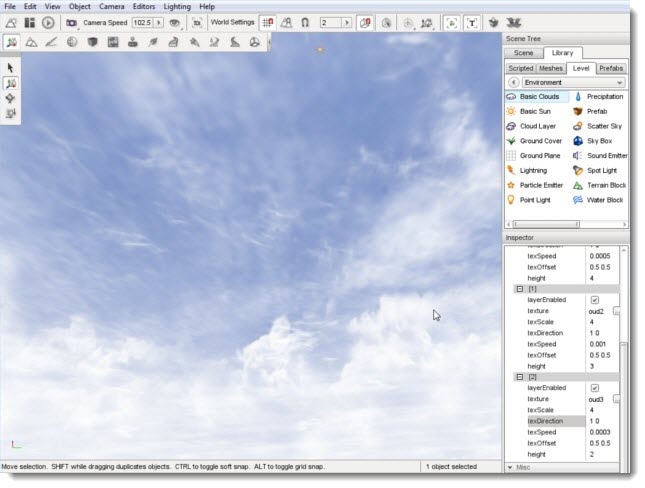Collapse the [1] layer group

(x=520, y=289)
